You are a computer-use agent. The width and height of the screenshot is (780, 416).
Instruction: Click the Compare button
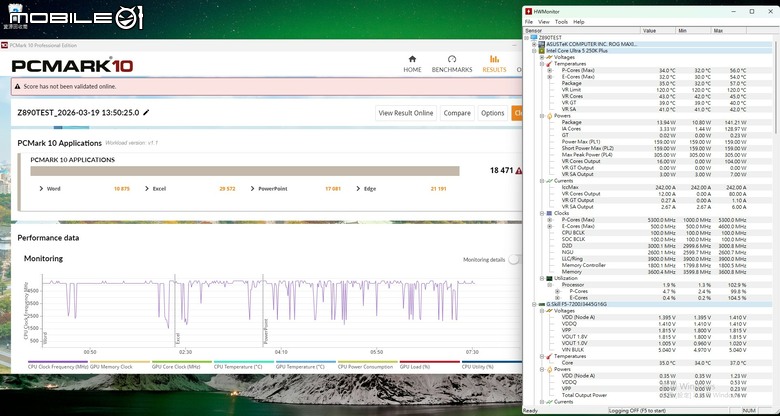457,113
